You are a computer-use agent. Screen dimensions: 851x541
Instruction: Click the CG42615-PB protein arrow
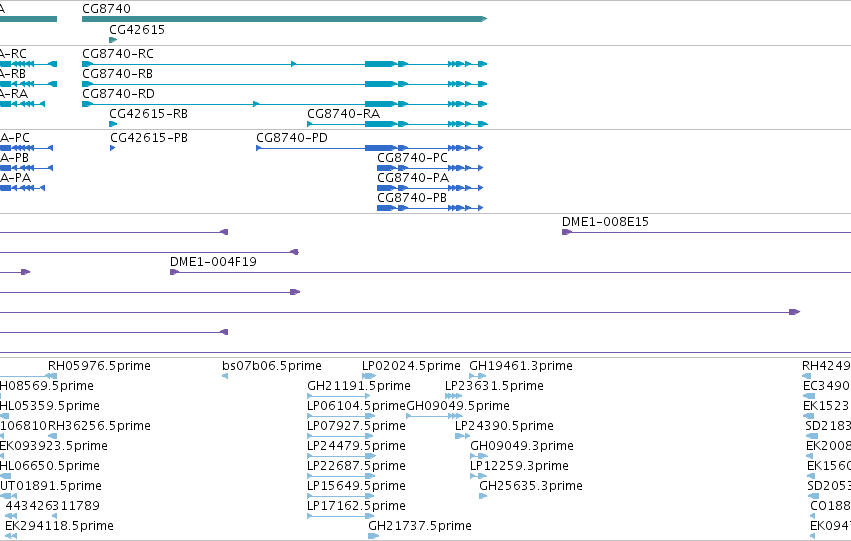point(112,148)
